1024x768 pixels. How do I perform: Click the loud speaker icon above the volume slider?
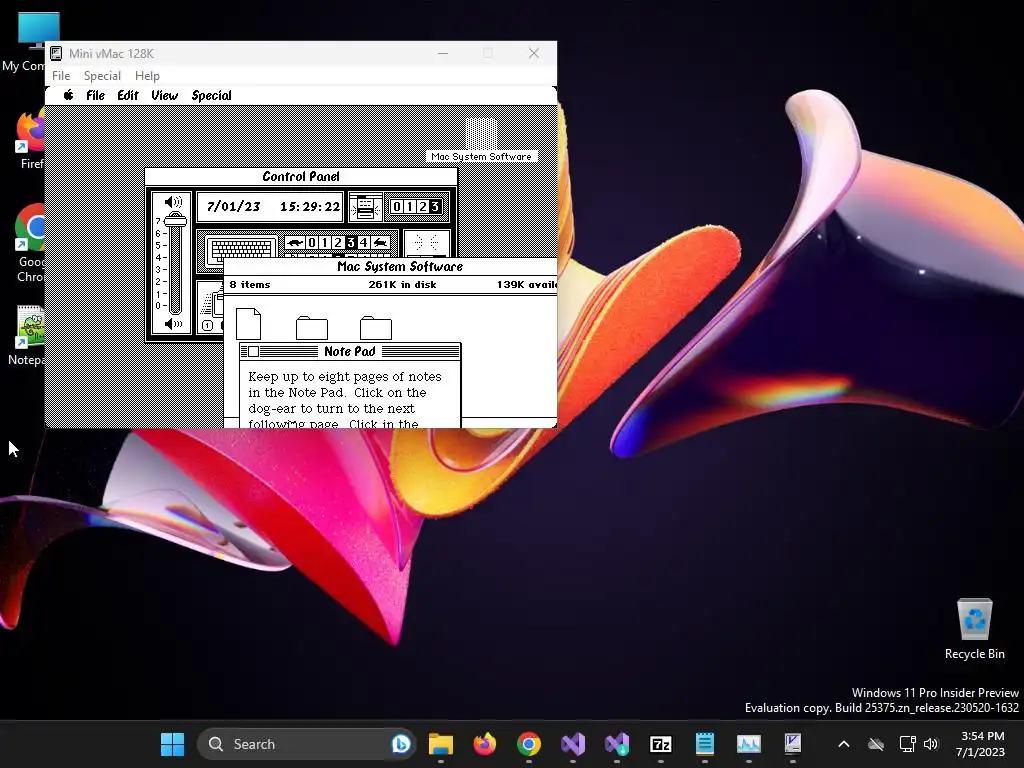[x=173, y=202]
